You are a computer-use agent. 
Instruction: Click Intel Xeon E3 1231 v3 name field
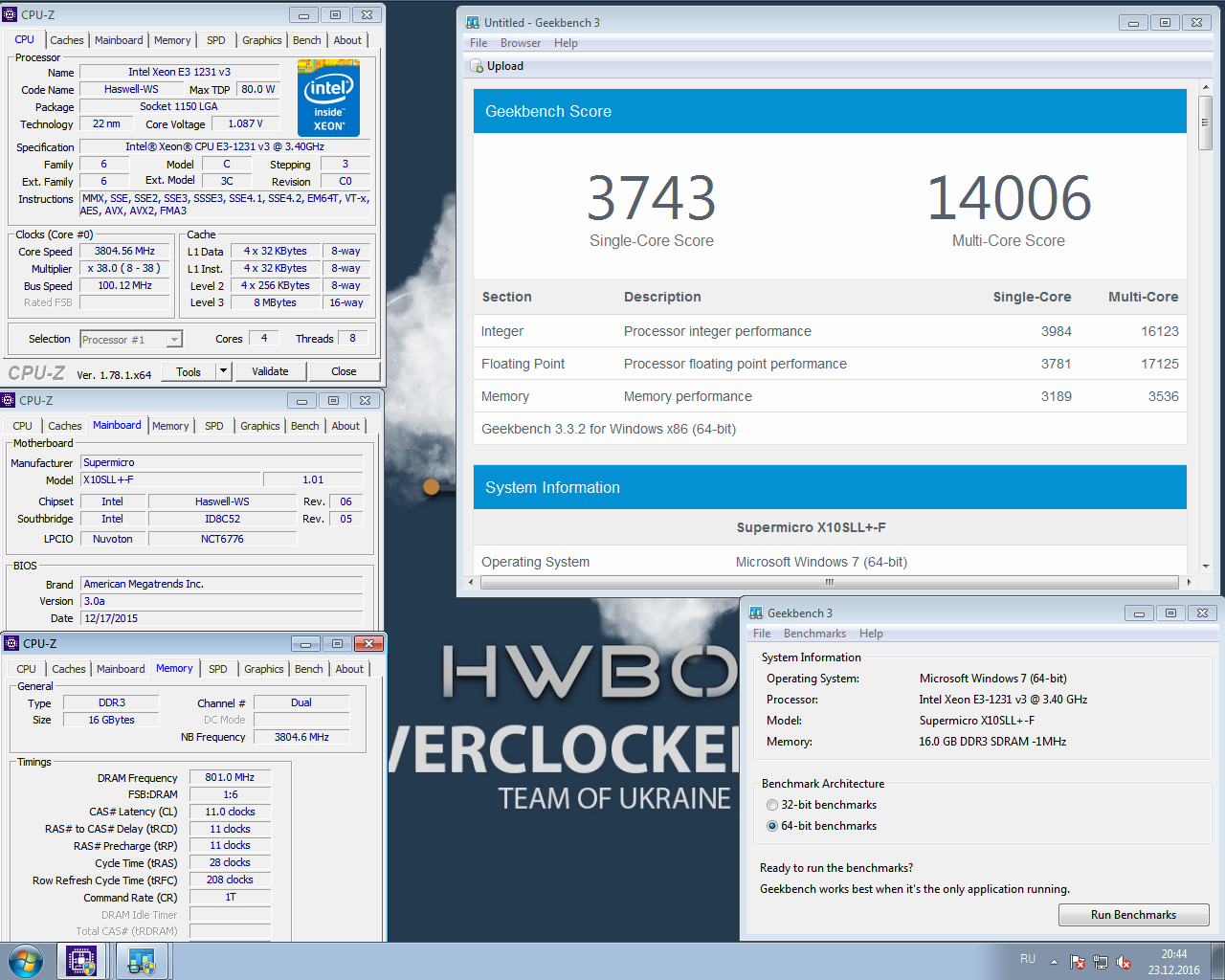tap(180, 72)
